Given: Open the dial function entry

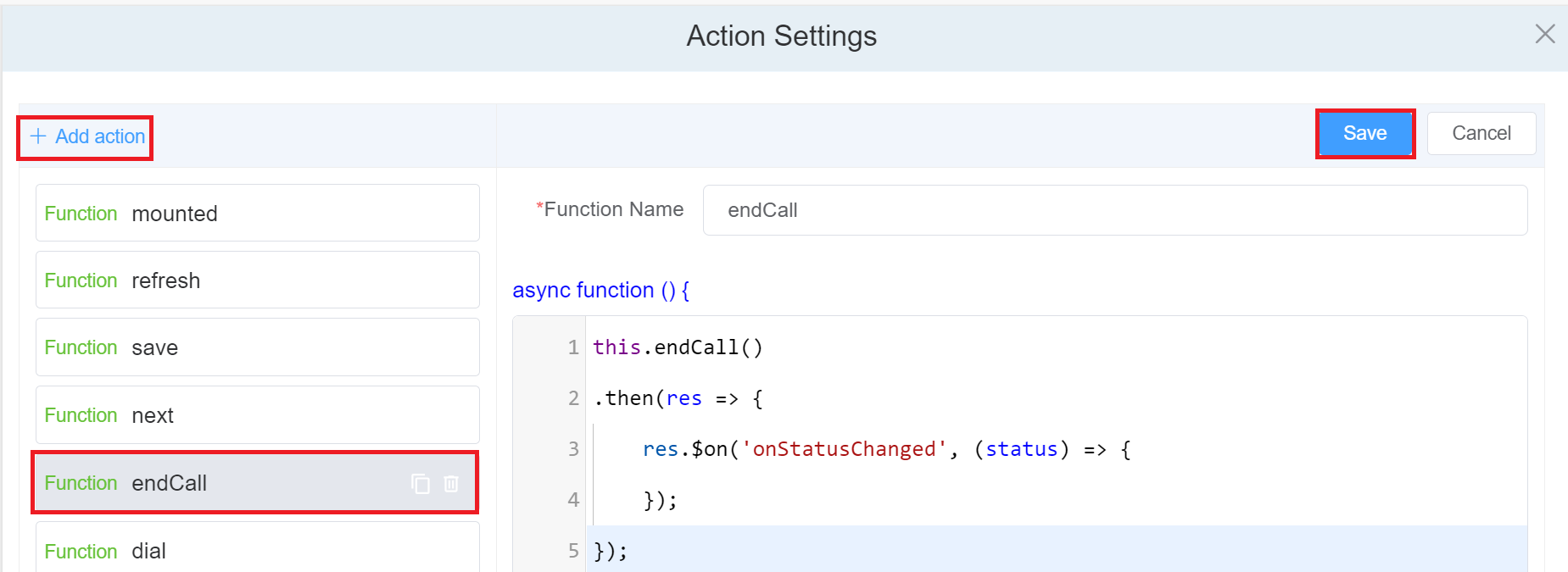Looking at the screenshot, I should pyautogui.click(x=257, y=551).
